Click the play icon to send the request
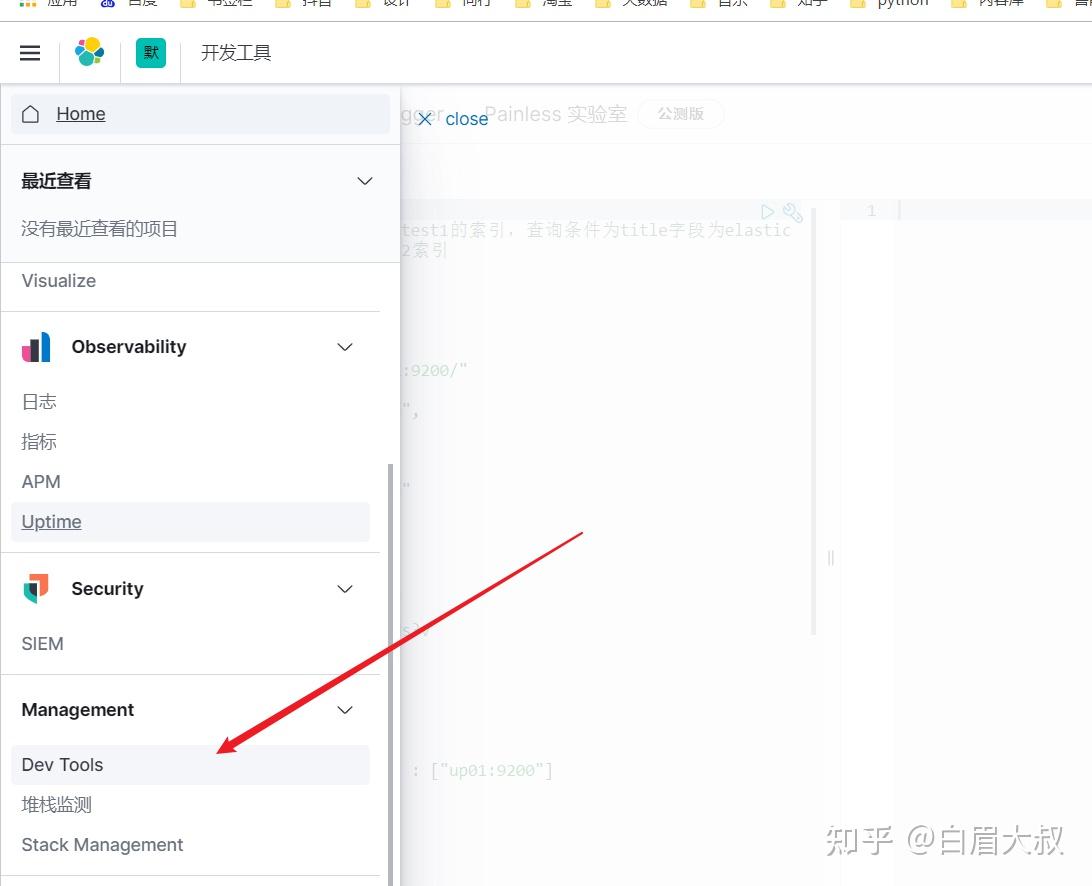The width and height of the screenshot is (1092, 886). [768, 211]
